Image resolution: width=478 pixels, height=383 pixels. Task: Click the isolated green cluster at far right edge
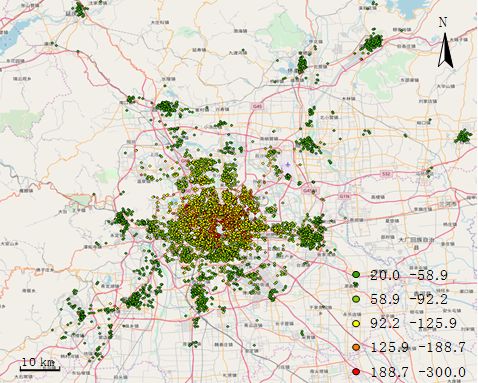click(463, 136)
